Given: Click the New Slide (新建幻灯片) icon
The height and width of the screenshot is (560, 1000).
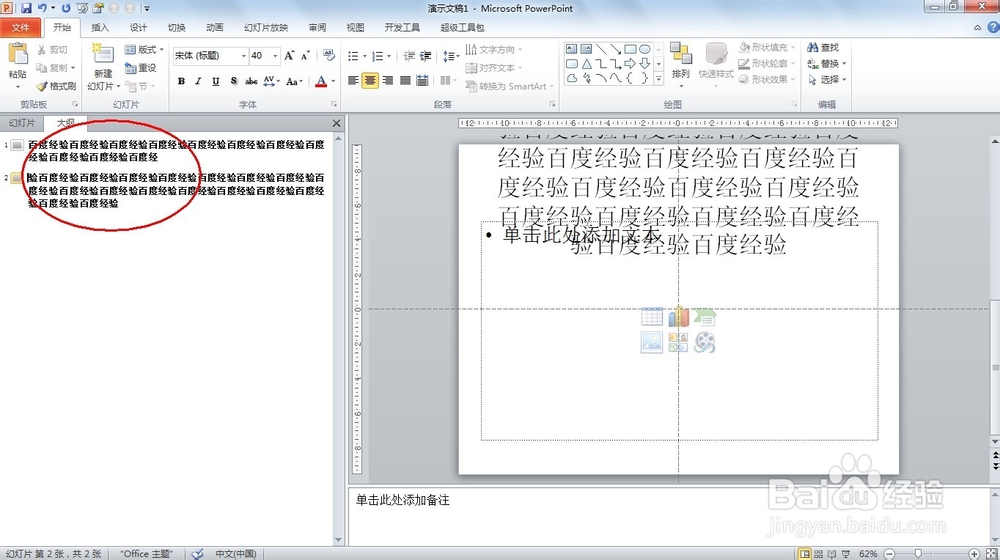Looking at the screenshot, I should pyautogui.click(x=103, y=55).
